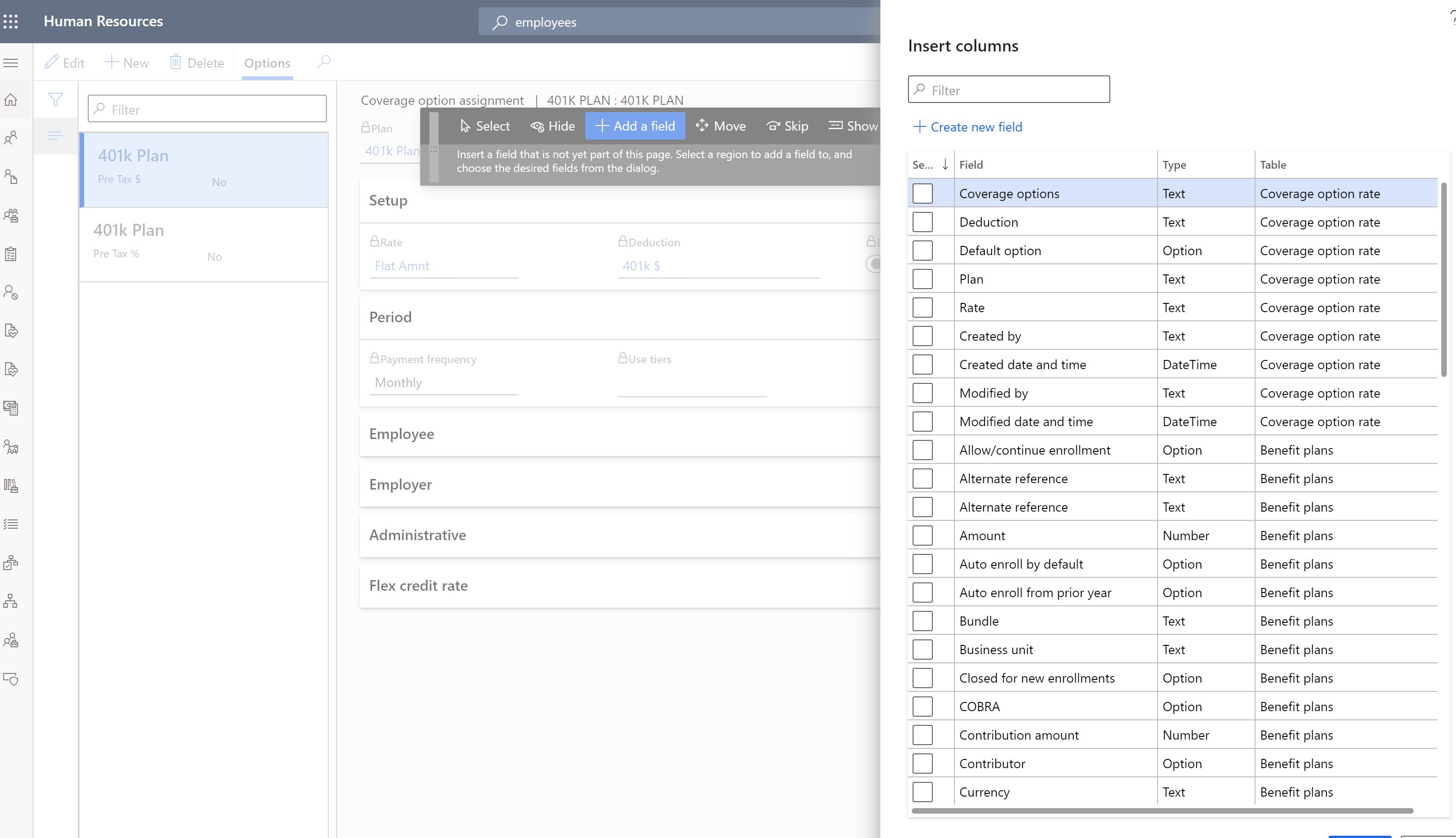Click the Filter icon in list view
1456x838 pixels.
[x=55, y=99]
